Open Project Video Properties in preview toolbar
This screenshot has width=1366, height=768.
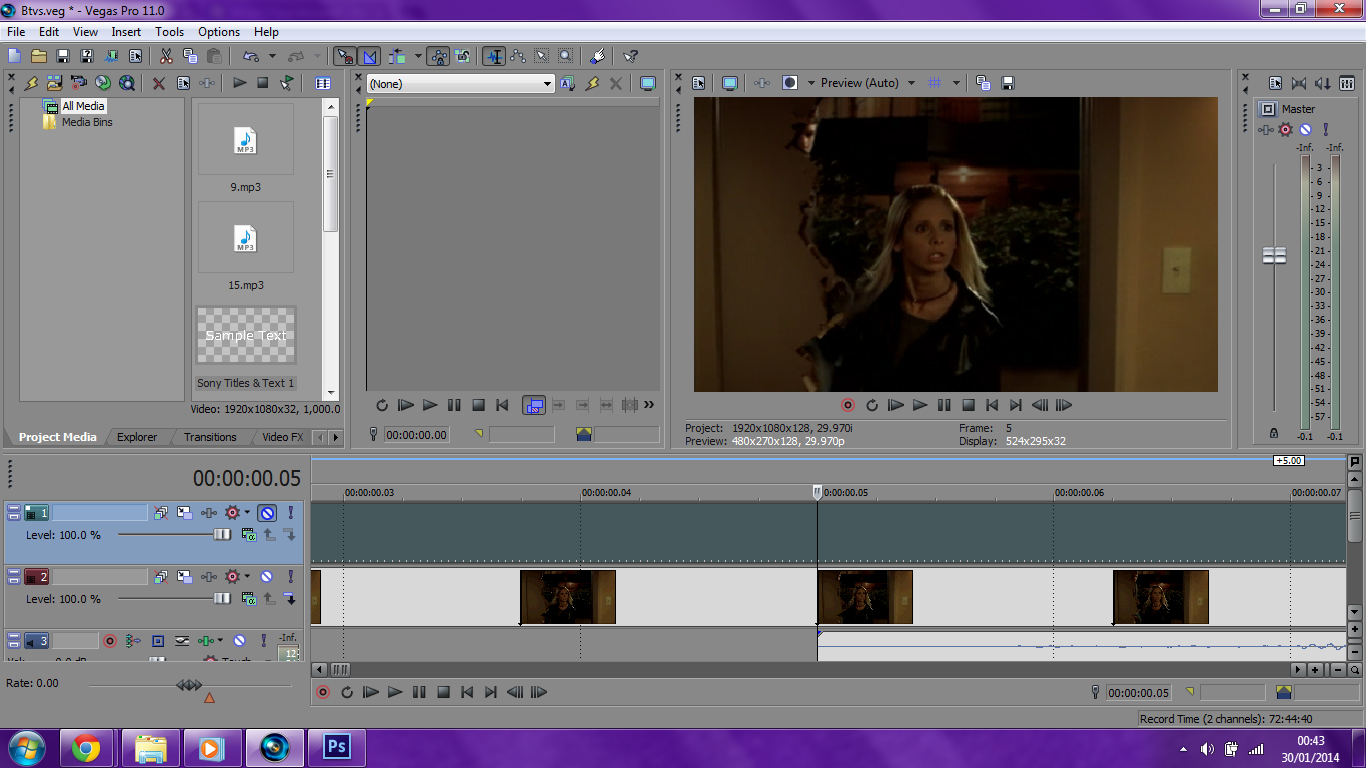click(699, 83)
